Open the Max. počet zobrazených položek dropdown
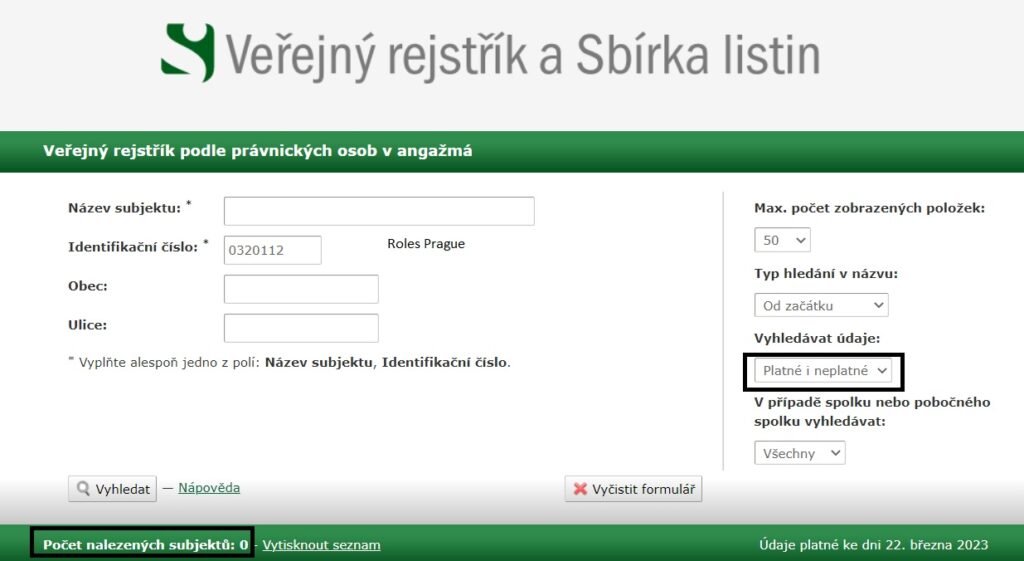1024x561 pixels. (x=781, y=240)
